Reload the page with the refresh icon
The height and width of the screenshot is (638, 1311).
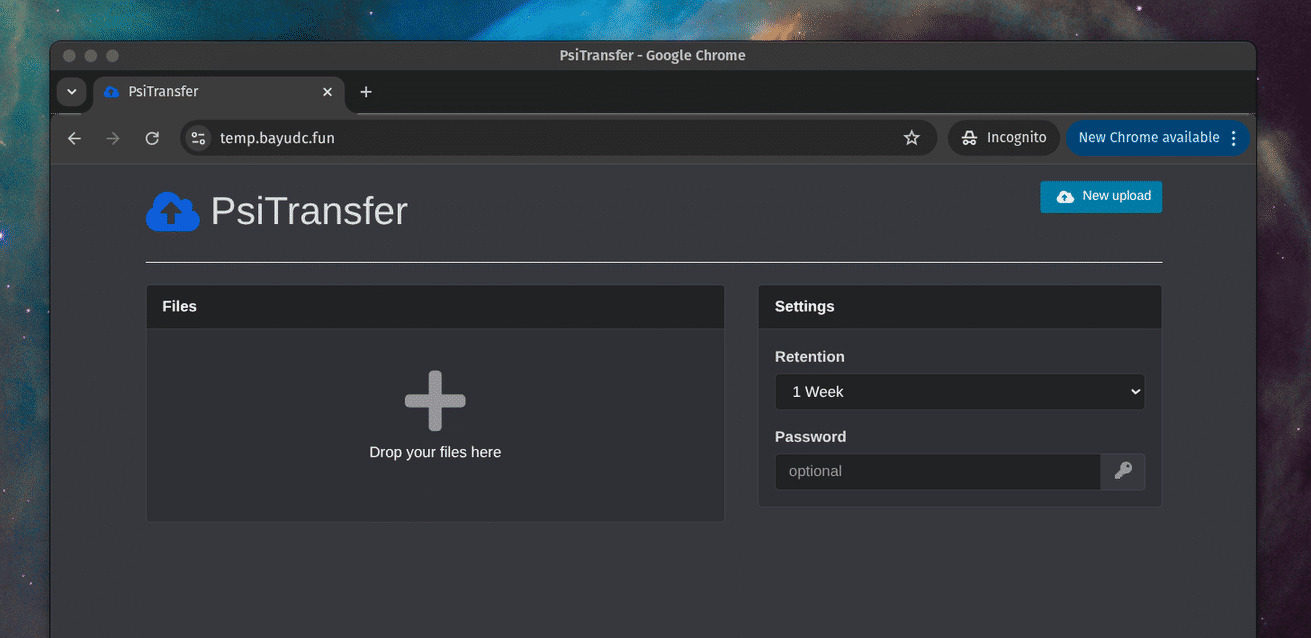tap(152, 138)
